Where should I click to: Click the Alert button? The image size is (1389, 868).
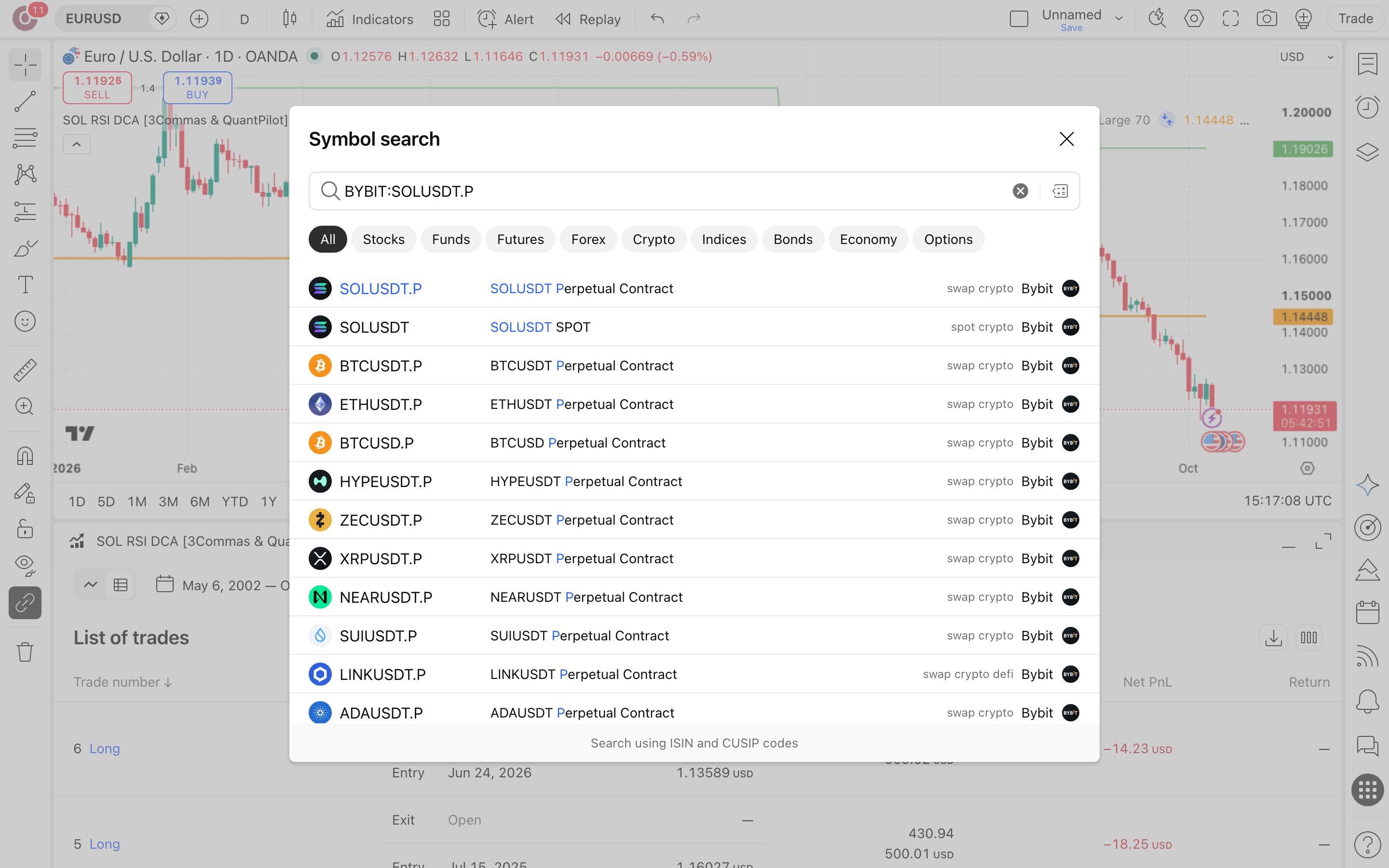(505, 19)
